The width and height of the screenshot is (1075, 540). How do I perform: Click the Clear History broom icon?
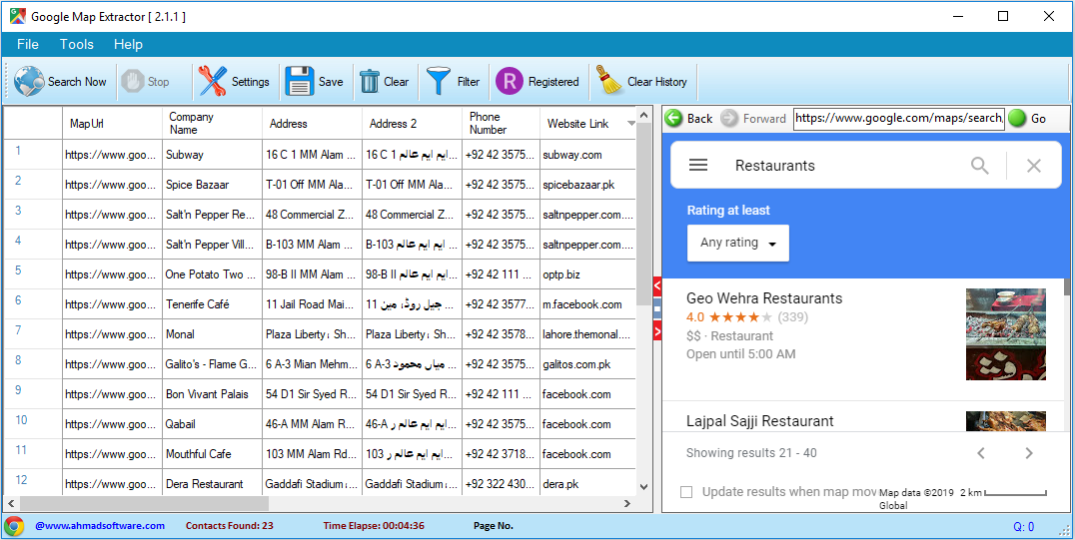point(608,82)
